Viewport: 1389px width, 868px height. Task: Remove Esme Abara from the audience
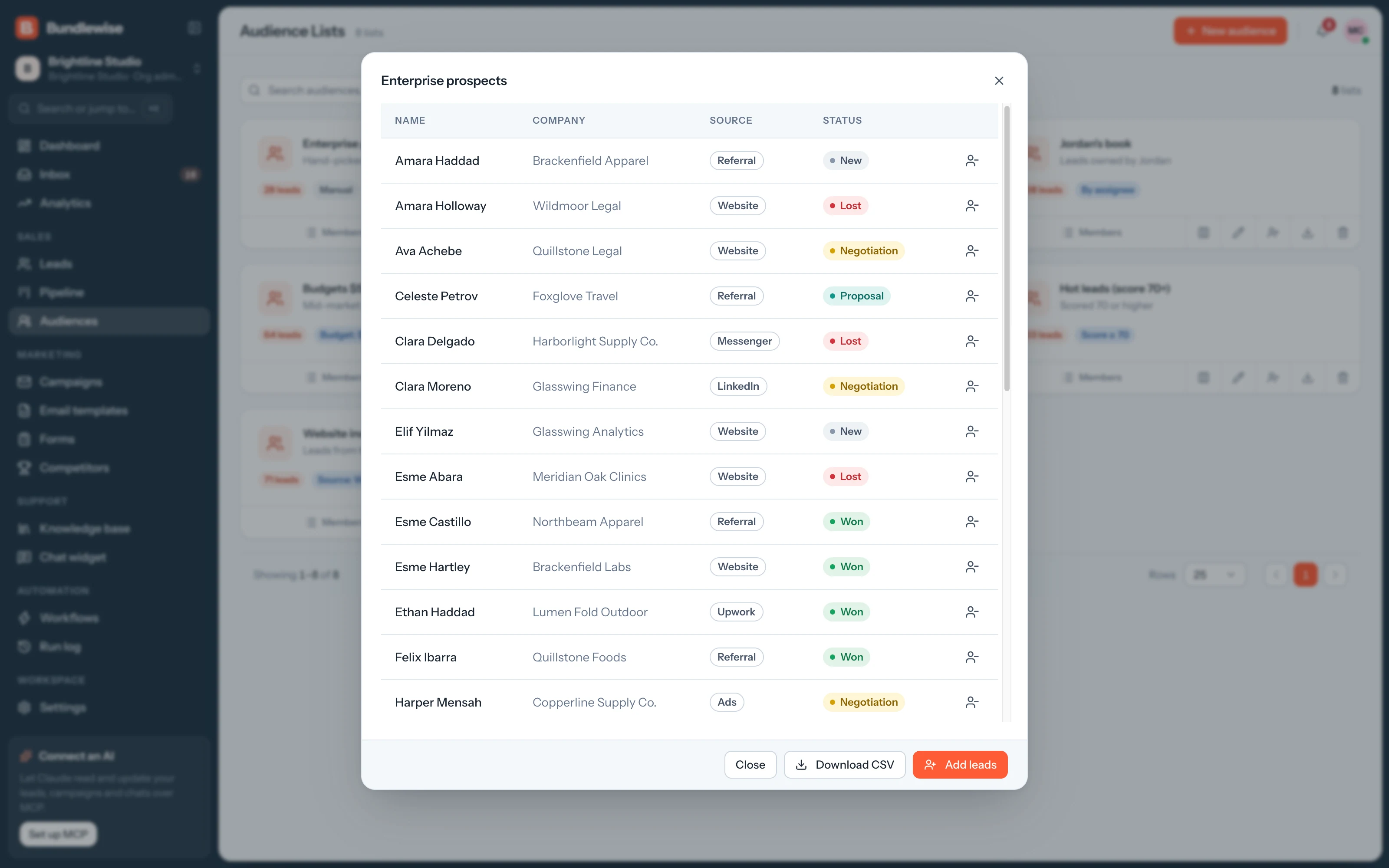(972, 477)
